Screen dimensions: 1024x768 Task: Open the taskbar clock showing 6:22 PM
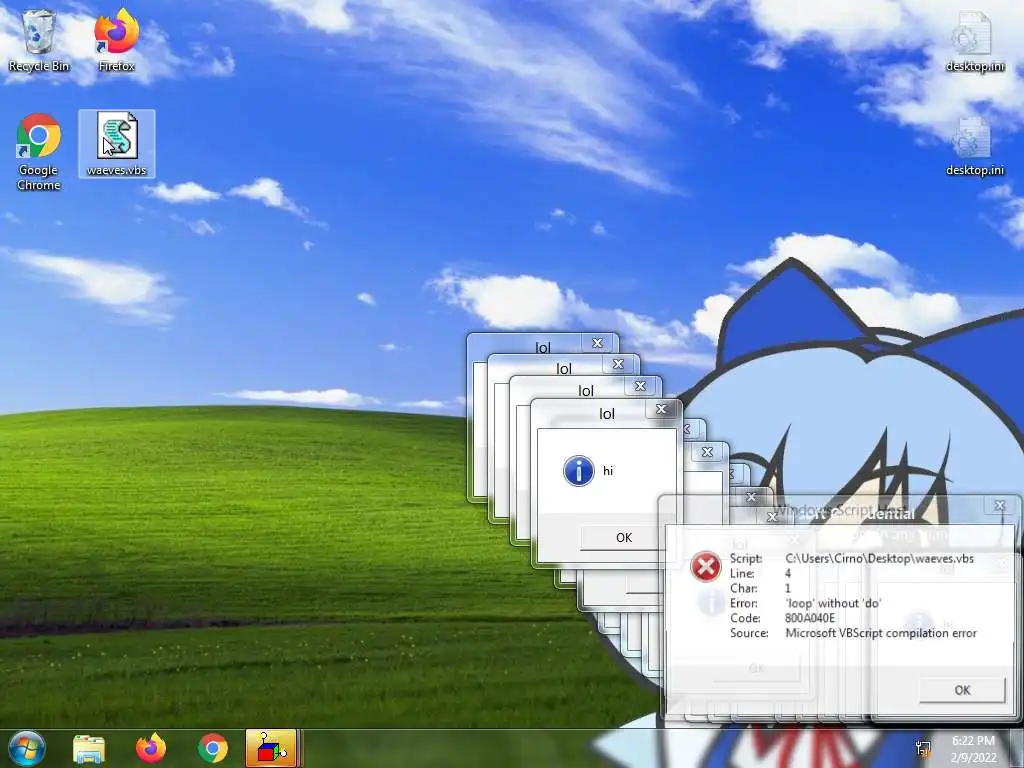point(973,749)
